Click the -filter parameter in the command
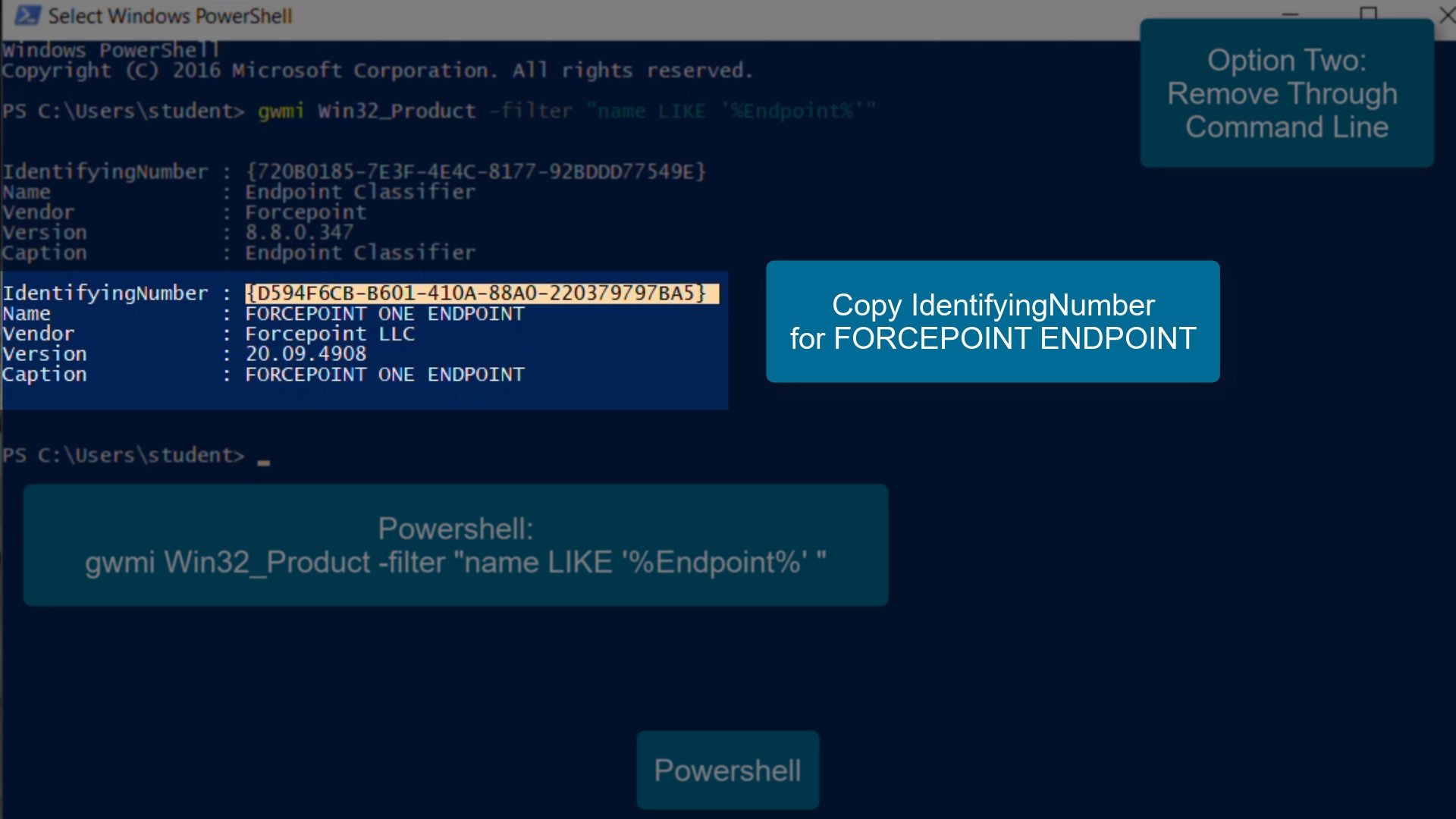This screenshot has width=1456, height=819. click(x=531, y=111)
